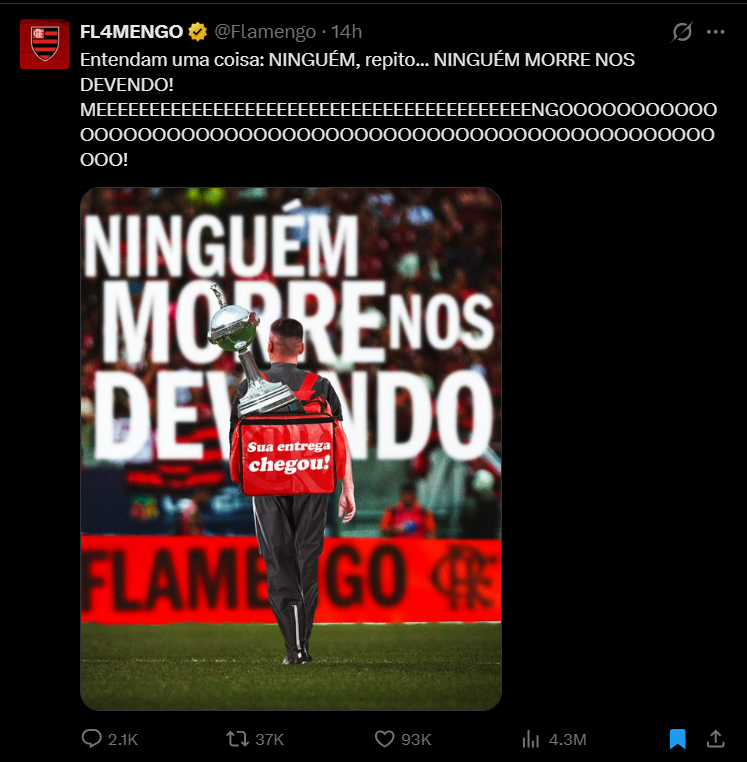Viewport: 747px width, 762px height.
Task: Like the post with the heart icon
Action: (x=384, y=739)
